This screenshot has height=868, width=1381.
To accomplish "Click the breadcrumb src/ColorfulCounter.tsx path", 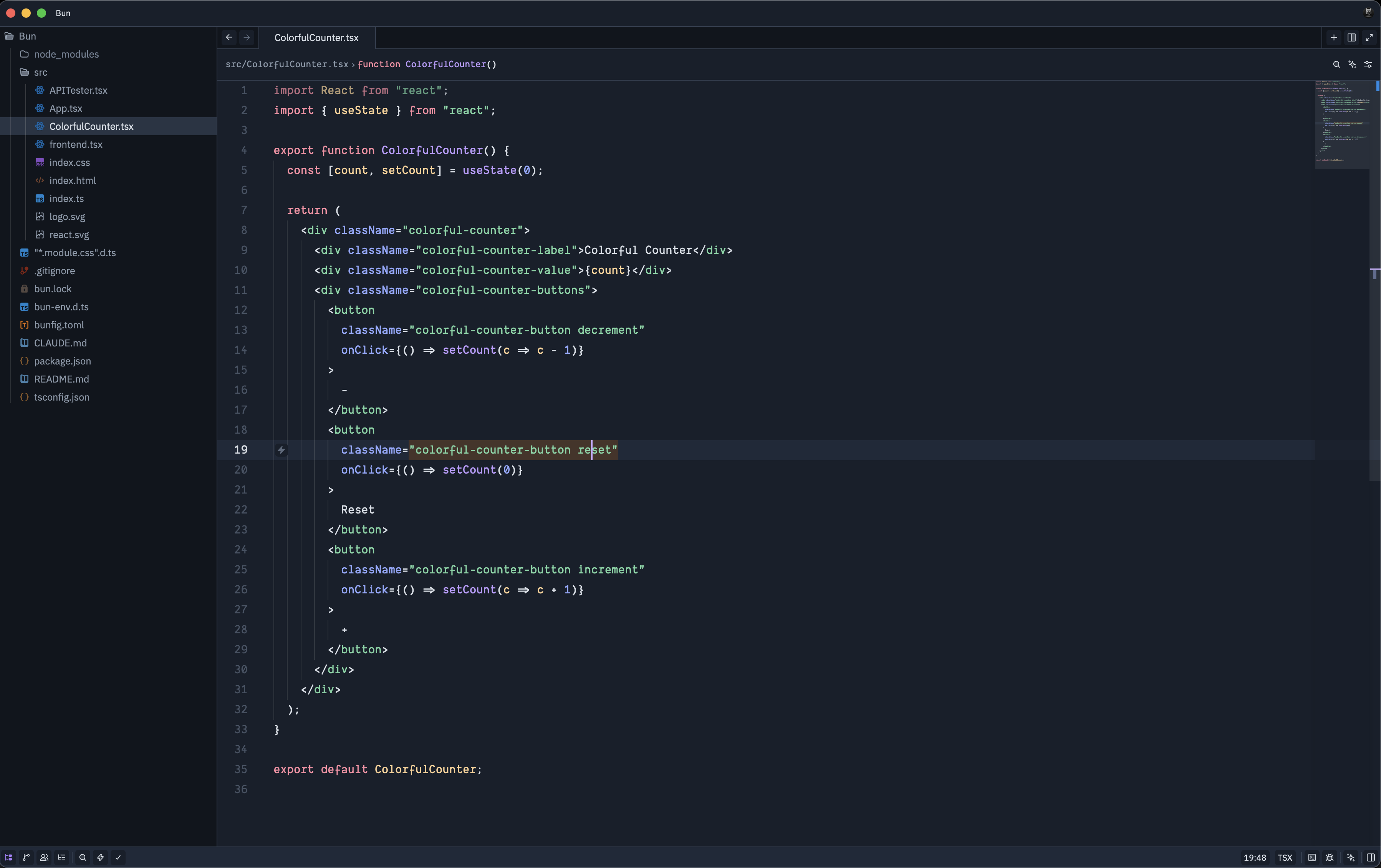I will coord(287,64).
